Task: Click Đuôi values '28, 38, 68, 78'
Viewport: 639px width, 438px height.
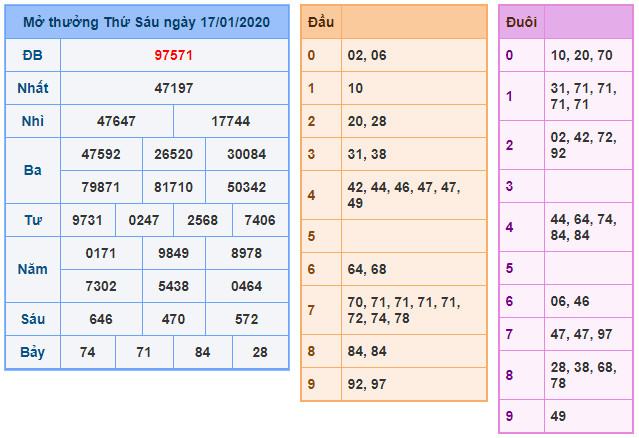Action: pos(584,375)
